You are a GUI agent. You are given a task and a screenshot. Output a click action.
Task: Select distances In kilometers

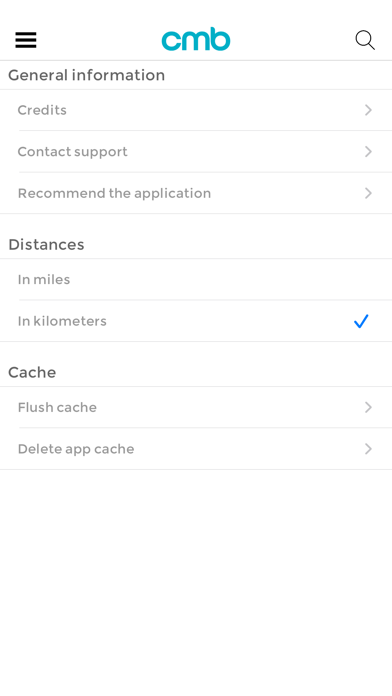pos(196,321)
